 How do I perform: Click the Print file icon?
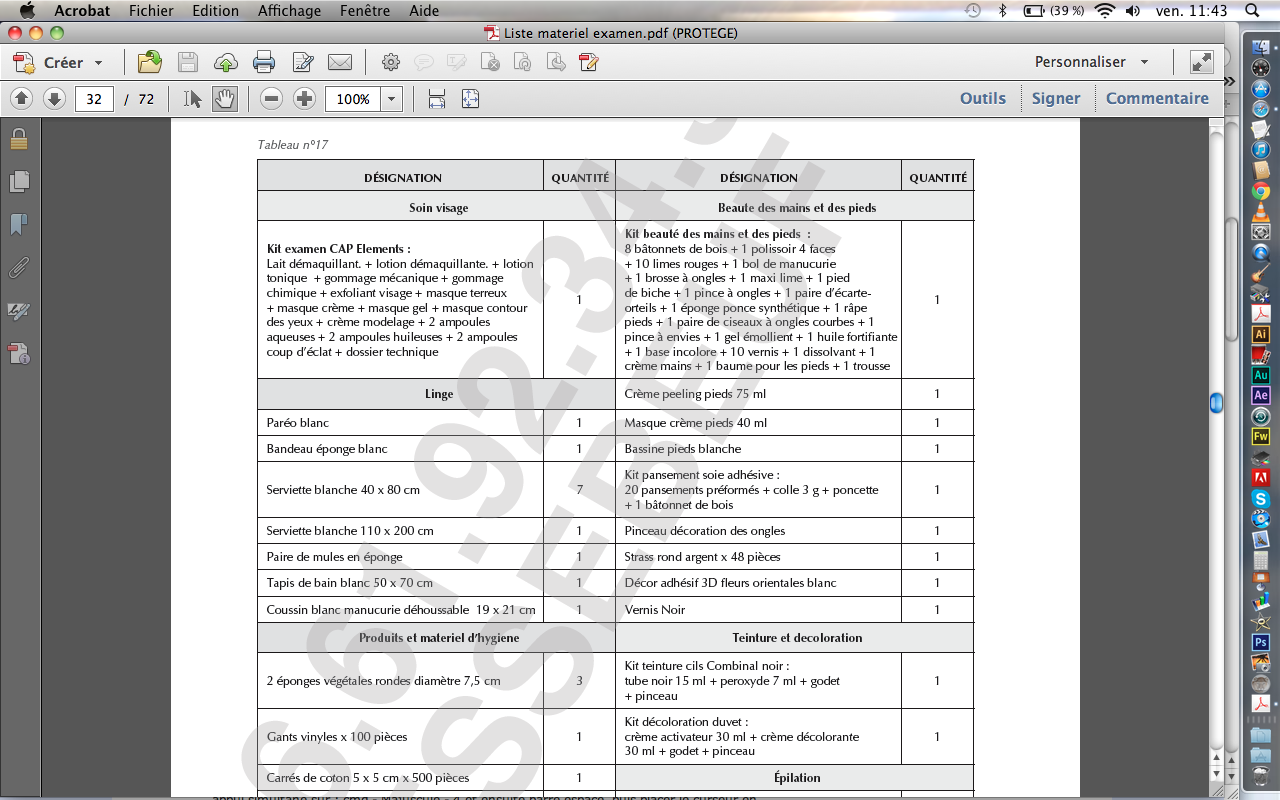[x=264, y=62]
